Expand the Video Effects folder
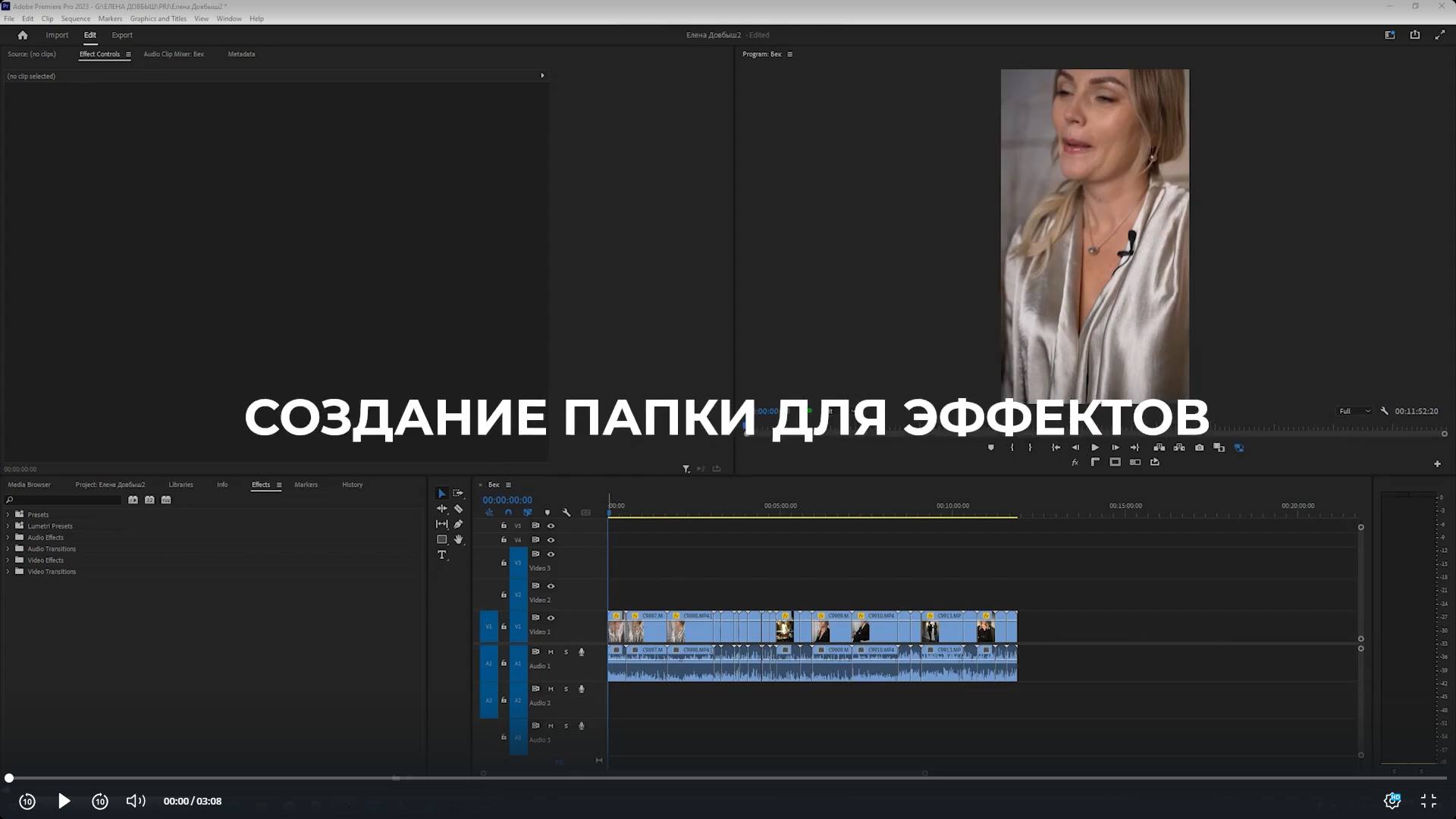The width and height of the screenshot is (1456, 819). (x=8, y=560)
